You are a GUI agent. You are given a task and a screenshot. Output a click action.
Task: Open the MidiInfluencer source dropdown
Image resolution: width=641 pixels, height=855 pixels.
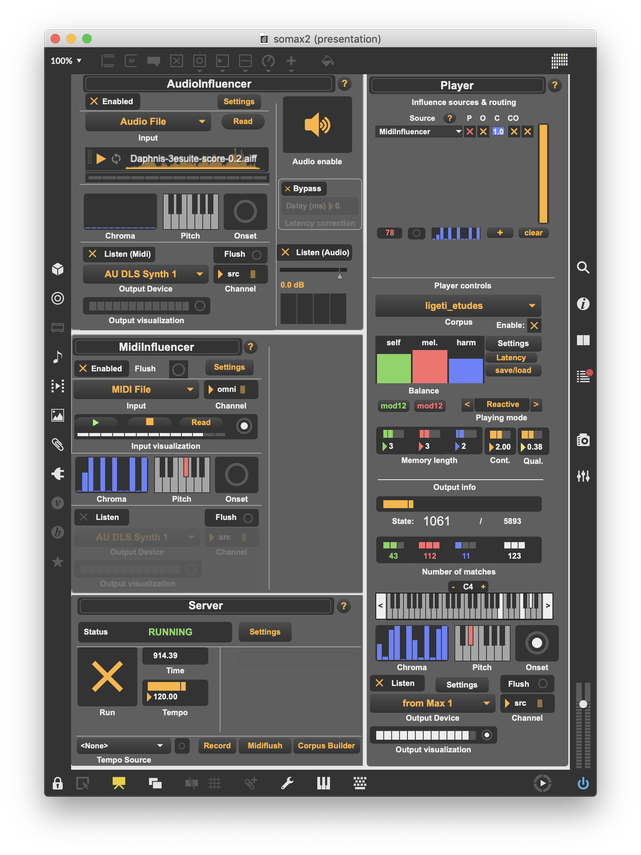tap(419, 131)
